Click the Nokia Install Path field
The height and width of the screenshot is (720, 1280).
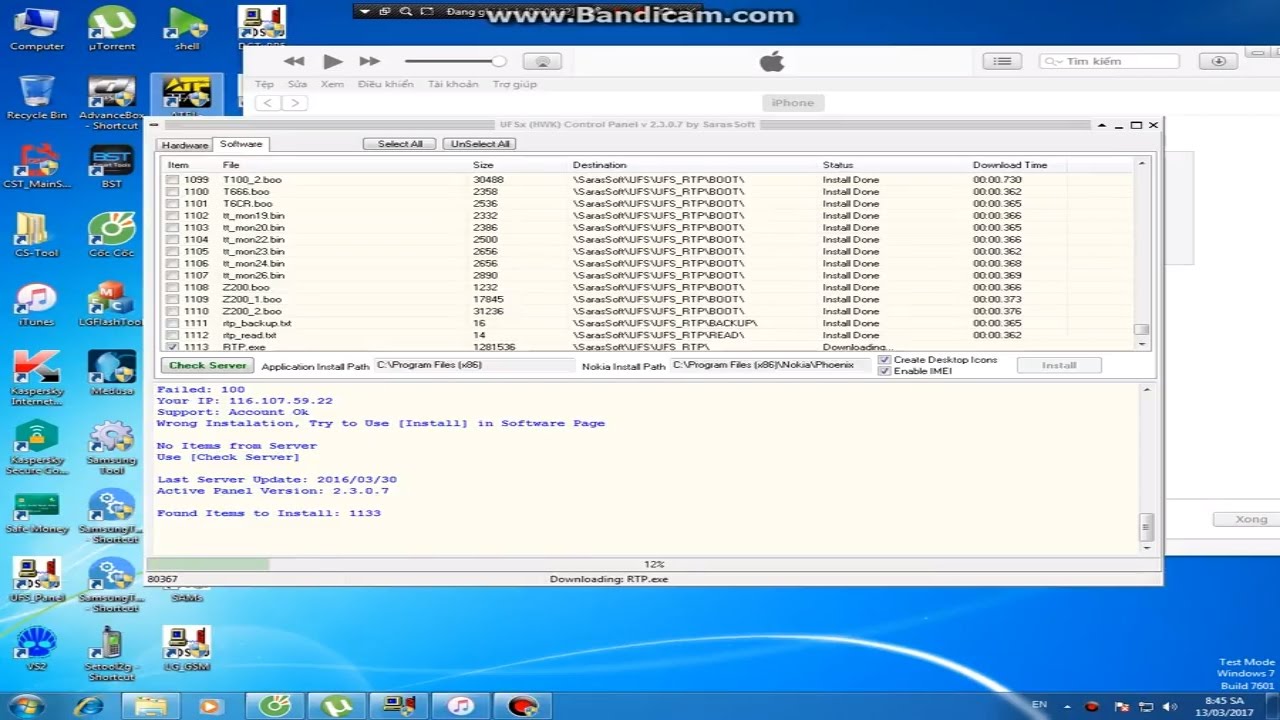pos(771,366)
